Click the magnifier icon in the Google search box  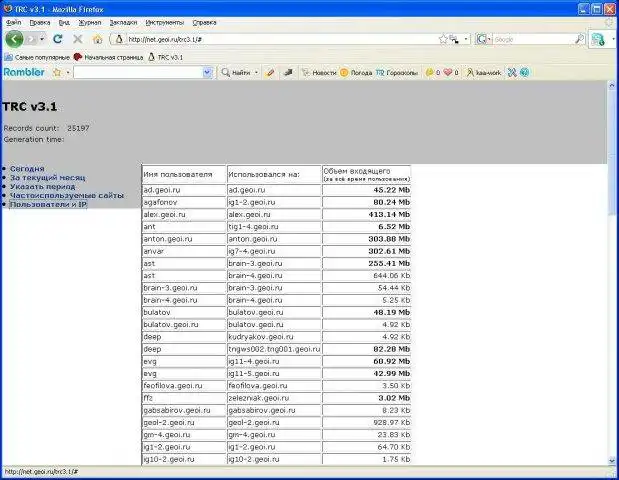click(580, 39)
